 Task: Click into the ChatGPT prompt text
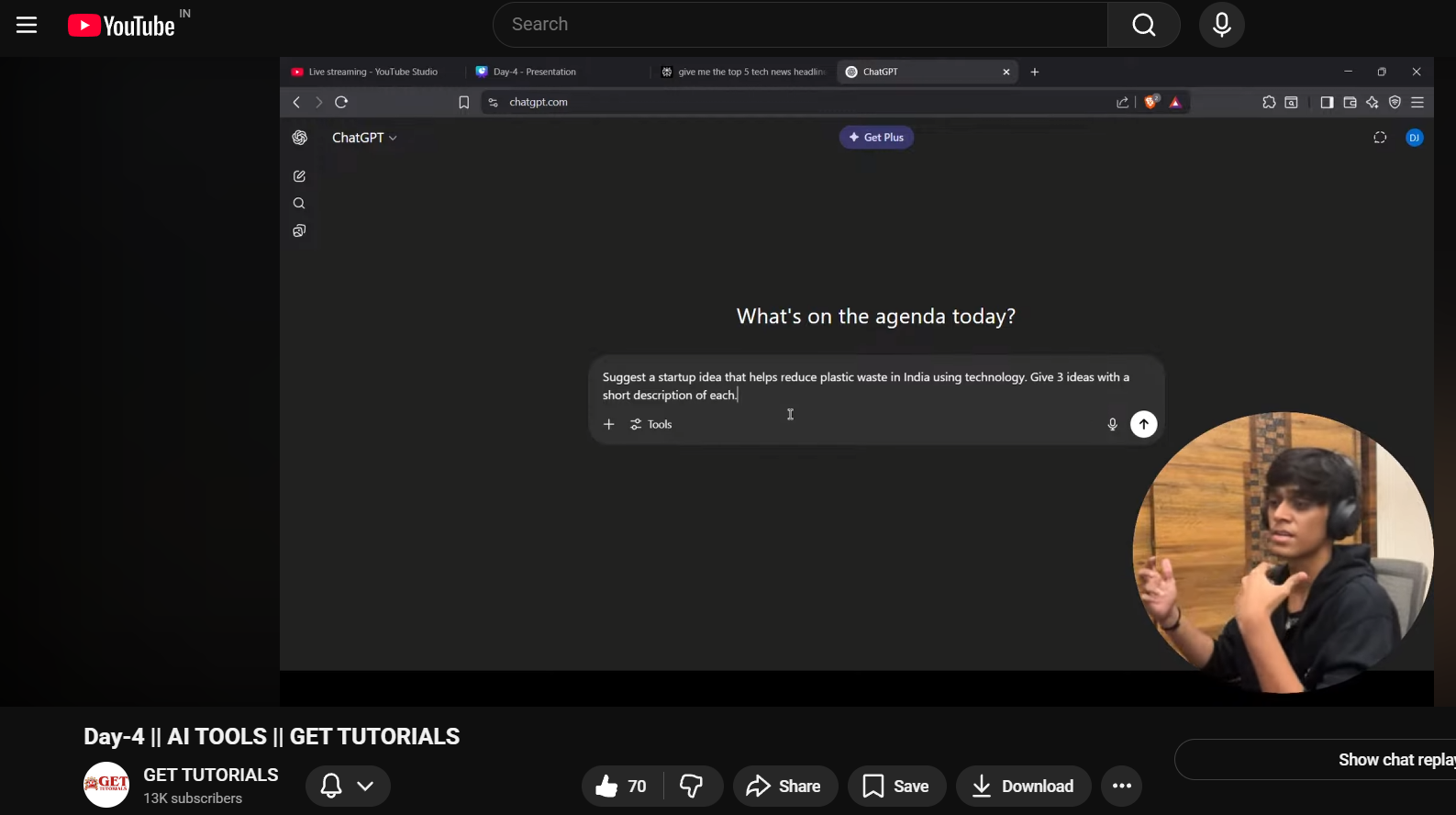click(x=865, y=385)
